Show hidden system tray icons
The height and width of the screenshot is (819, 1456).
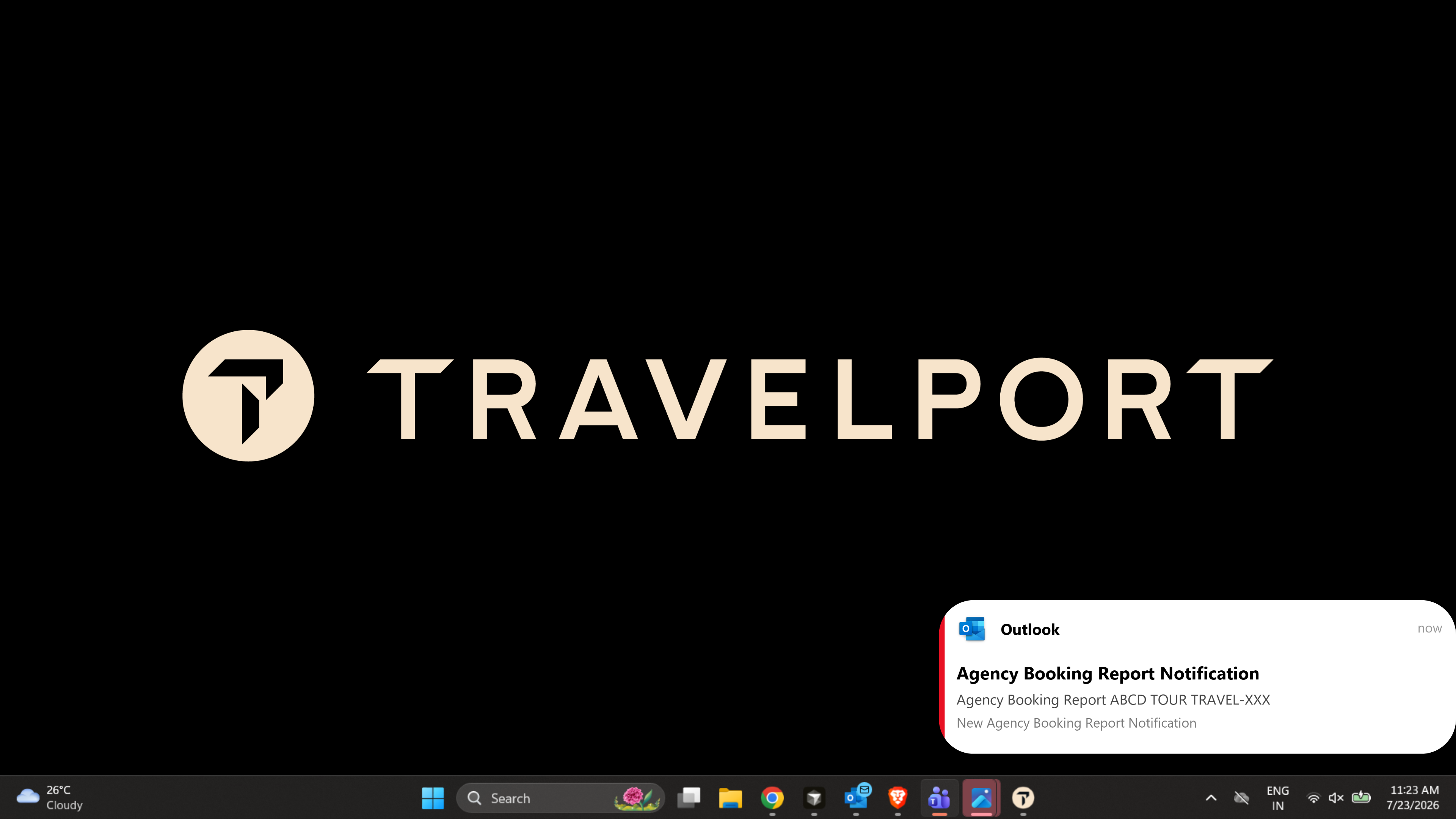(1211, 797)
